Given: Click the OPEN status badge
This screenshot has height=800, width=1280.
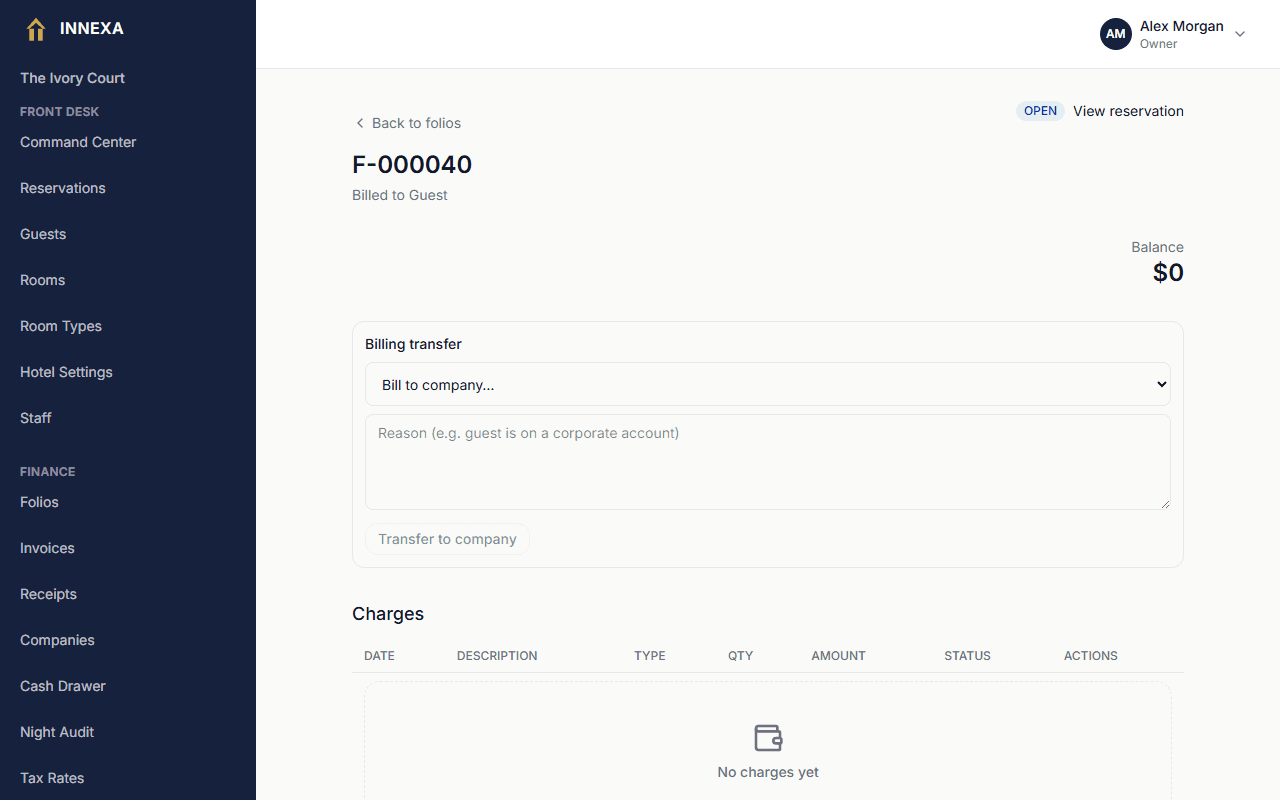Looking at the screenshot, I should pos(1040,111).
